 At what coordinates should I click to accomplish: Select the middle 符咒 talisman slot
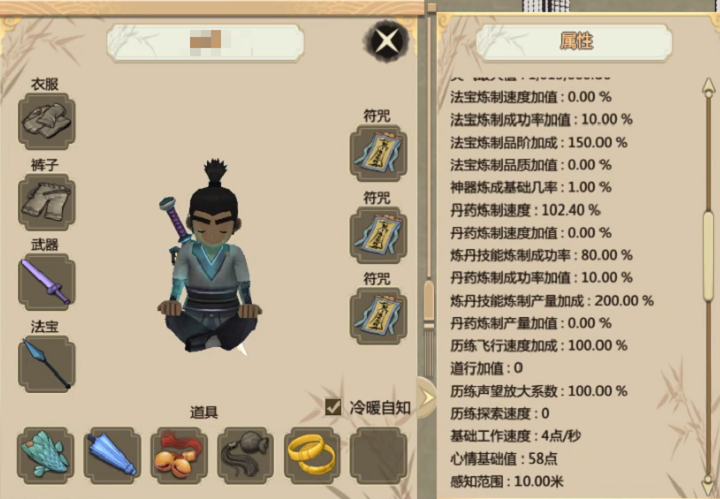(378, 235)
